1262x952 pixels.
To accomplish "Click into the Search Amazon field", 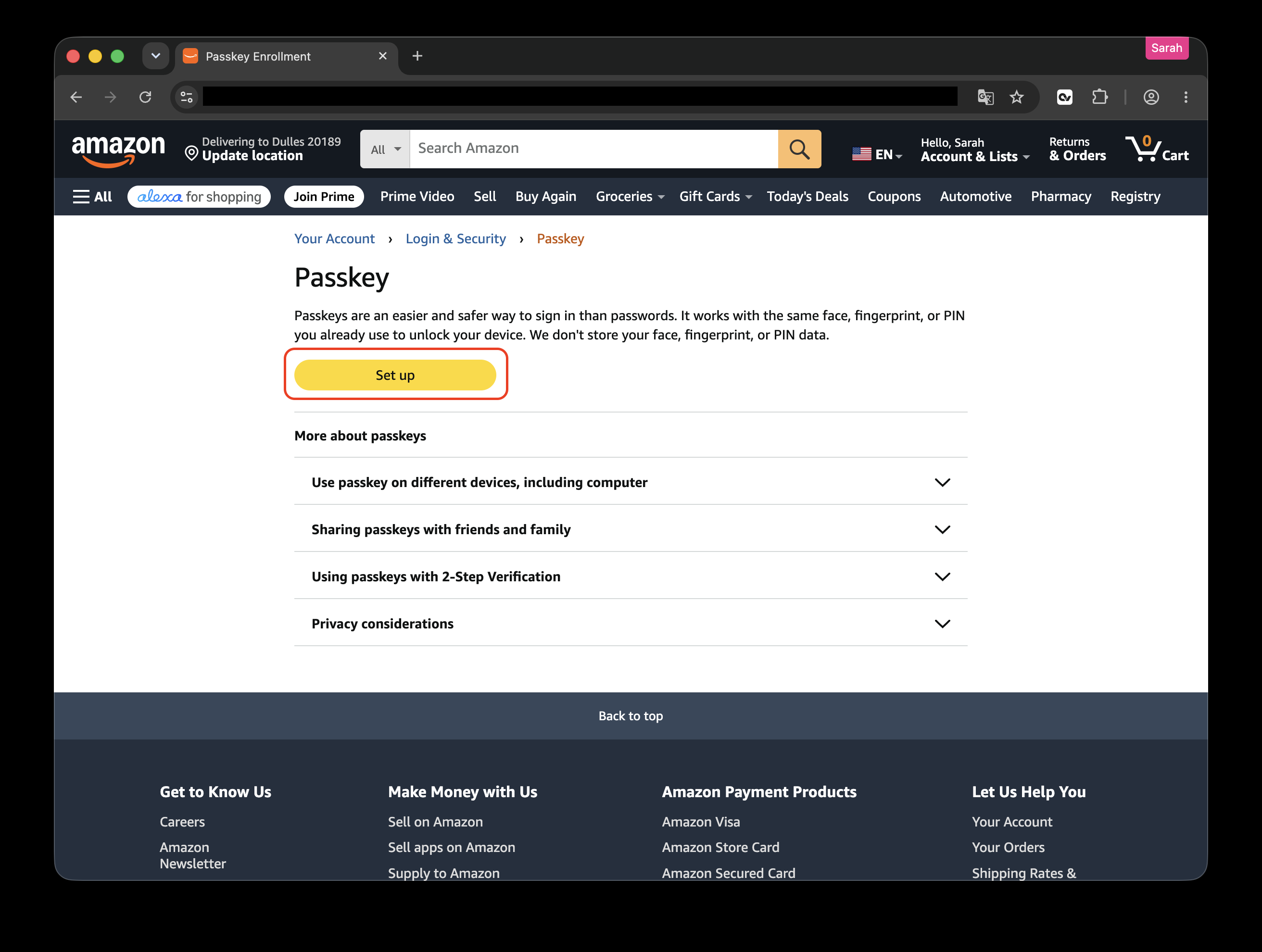I will tap(593, 149).
